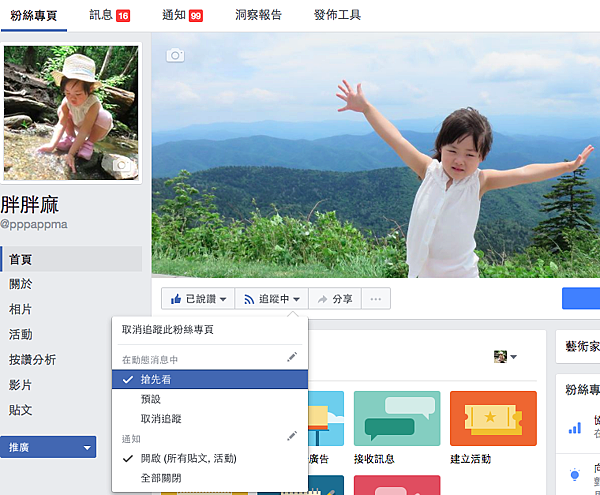Open 相片 in the sidebar
The height and width of the screenshot is (495, 600).
[21, 309]
